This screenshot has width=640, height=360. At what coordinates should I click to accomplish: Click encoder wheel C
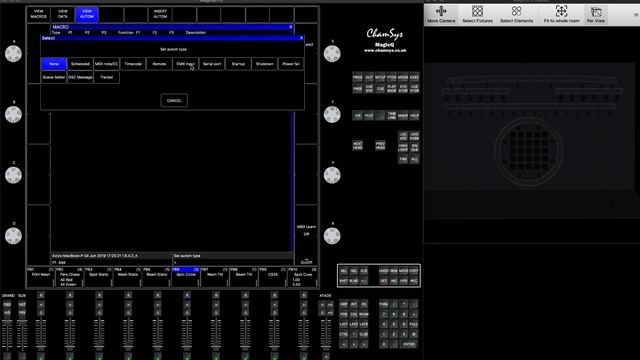click(x=13, y=175)
